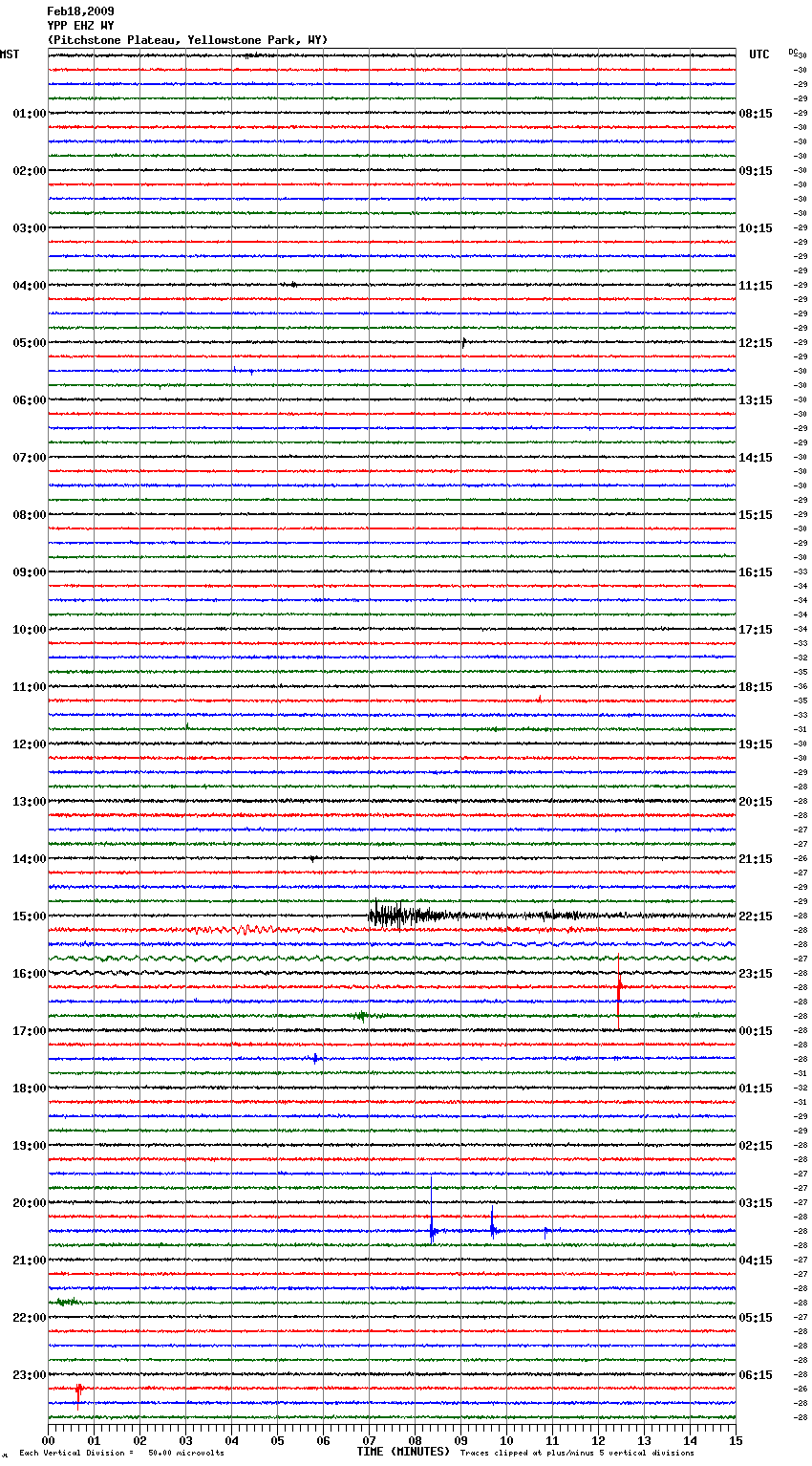This screenshot has height=1466, width=812.
Task: Select the 09:15 UTC time label
Action: click(x=756, y=171)
